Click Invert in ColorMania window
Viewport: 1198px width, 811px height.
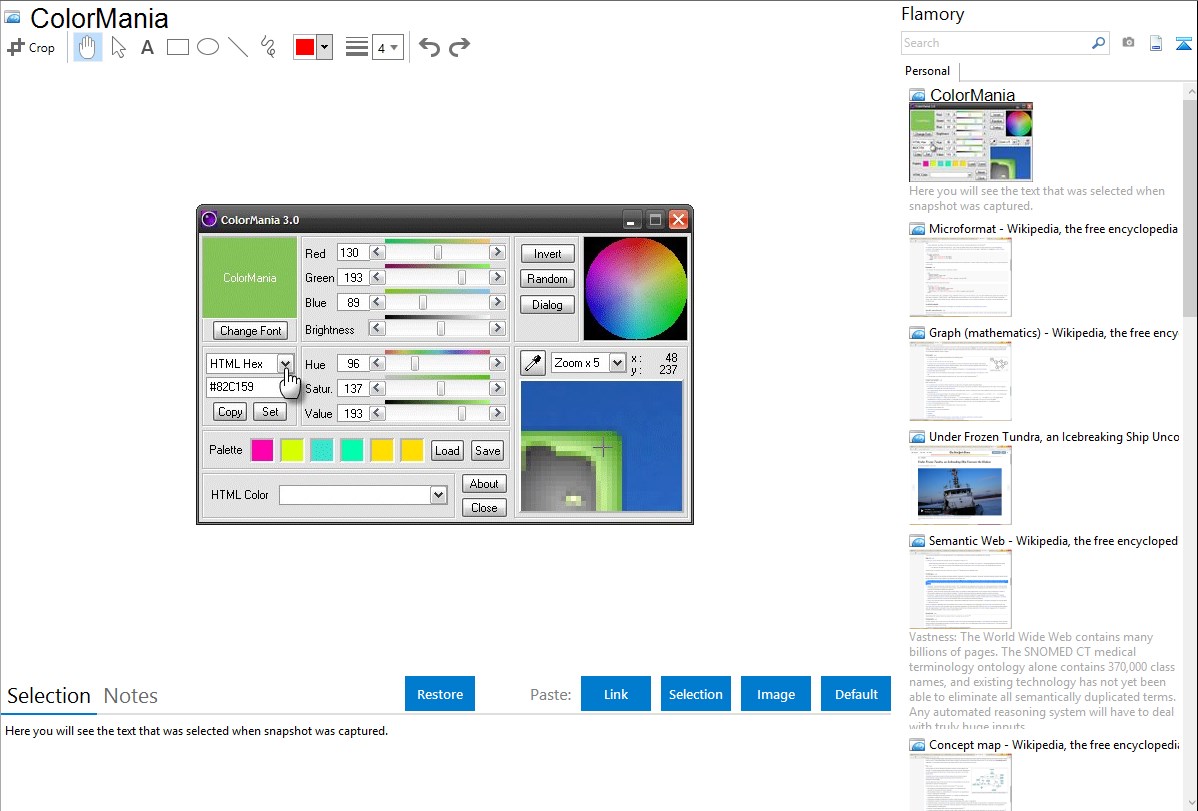click(547, 254)
